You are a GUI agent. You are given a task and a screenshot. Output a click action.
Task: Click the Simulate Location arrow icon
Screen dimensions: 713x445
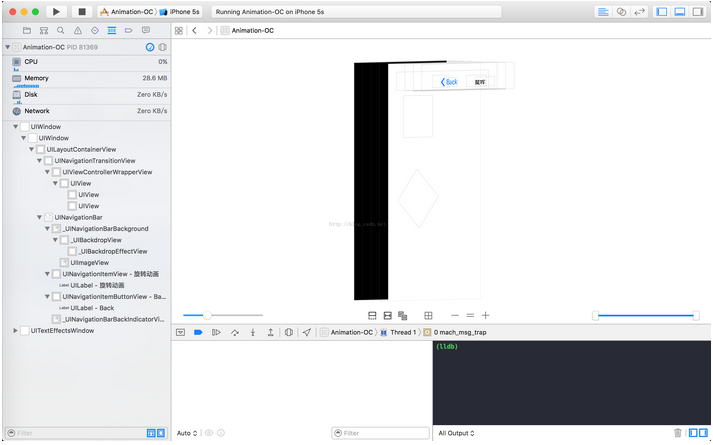coord(307,332)
